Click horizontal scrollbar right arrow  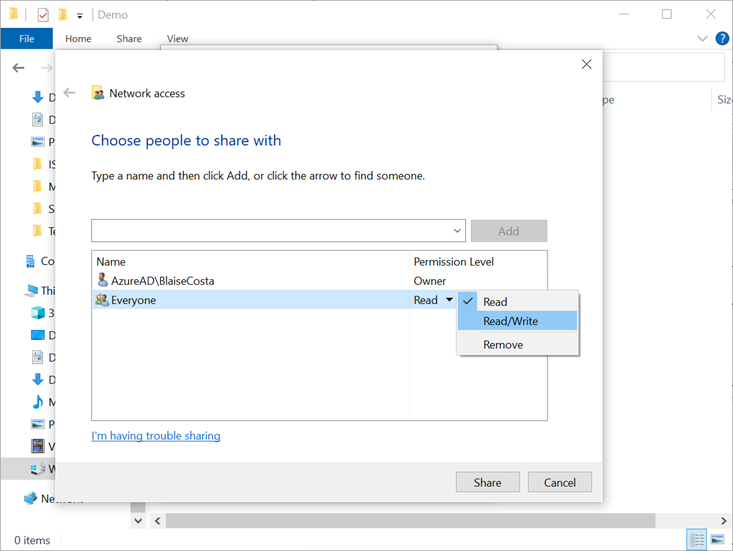[723, 521]
